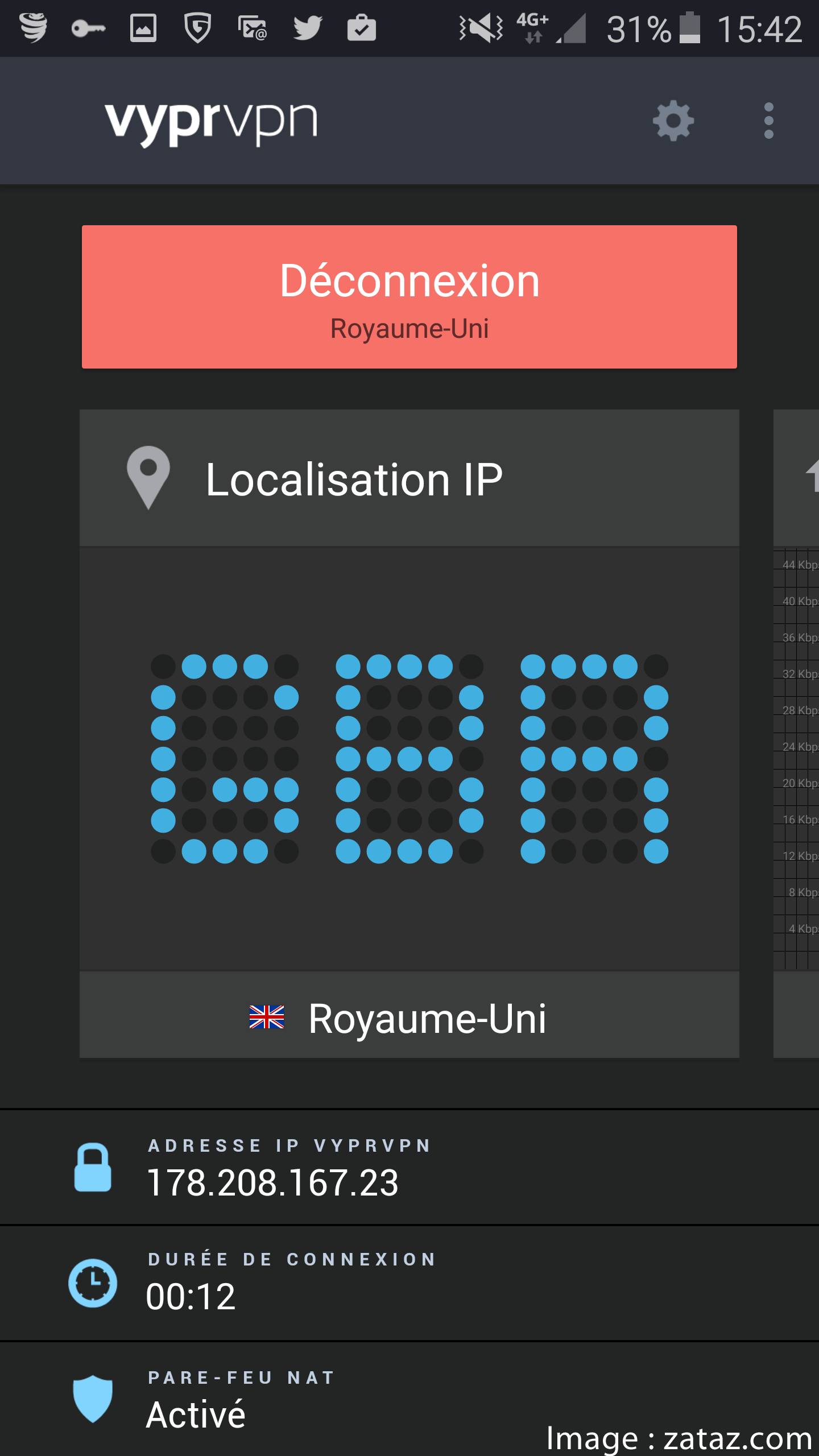The image size is (819, 1456).
Task: Tap the briefcase checkmark notification icon
Action: (362, 28)
